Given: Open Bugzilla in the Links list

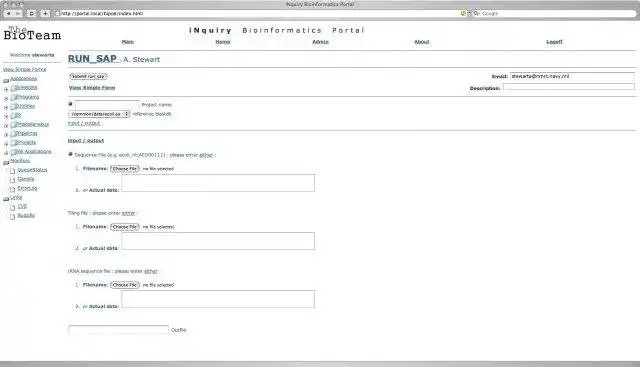Looking at the screenshot, I should (26, 216).
